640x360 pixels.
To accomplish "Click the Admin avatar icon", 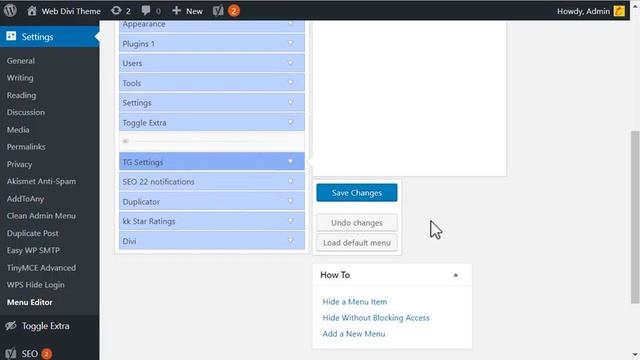I will (619, 11).
